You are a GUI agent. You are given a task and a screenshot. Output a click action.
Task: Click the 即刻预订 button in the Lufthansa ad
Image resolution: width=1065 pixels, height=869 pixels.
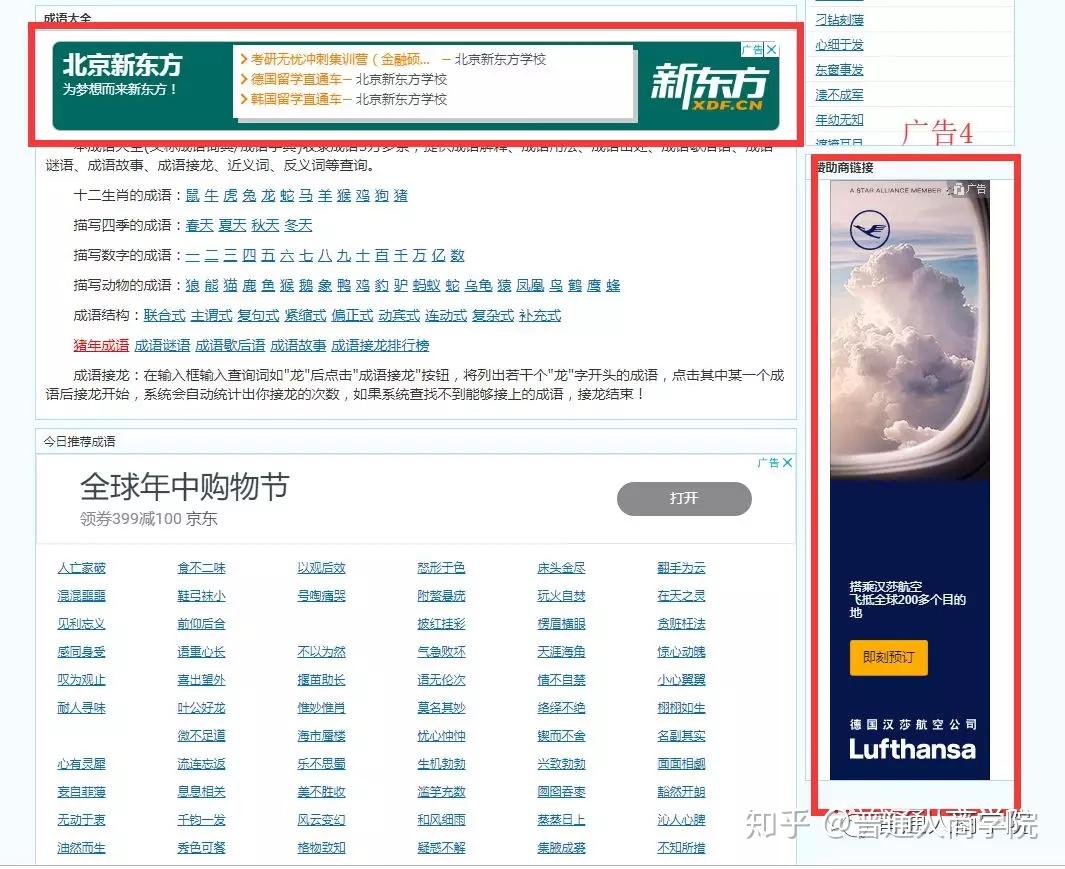[x=888, y=657]
